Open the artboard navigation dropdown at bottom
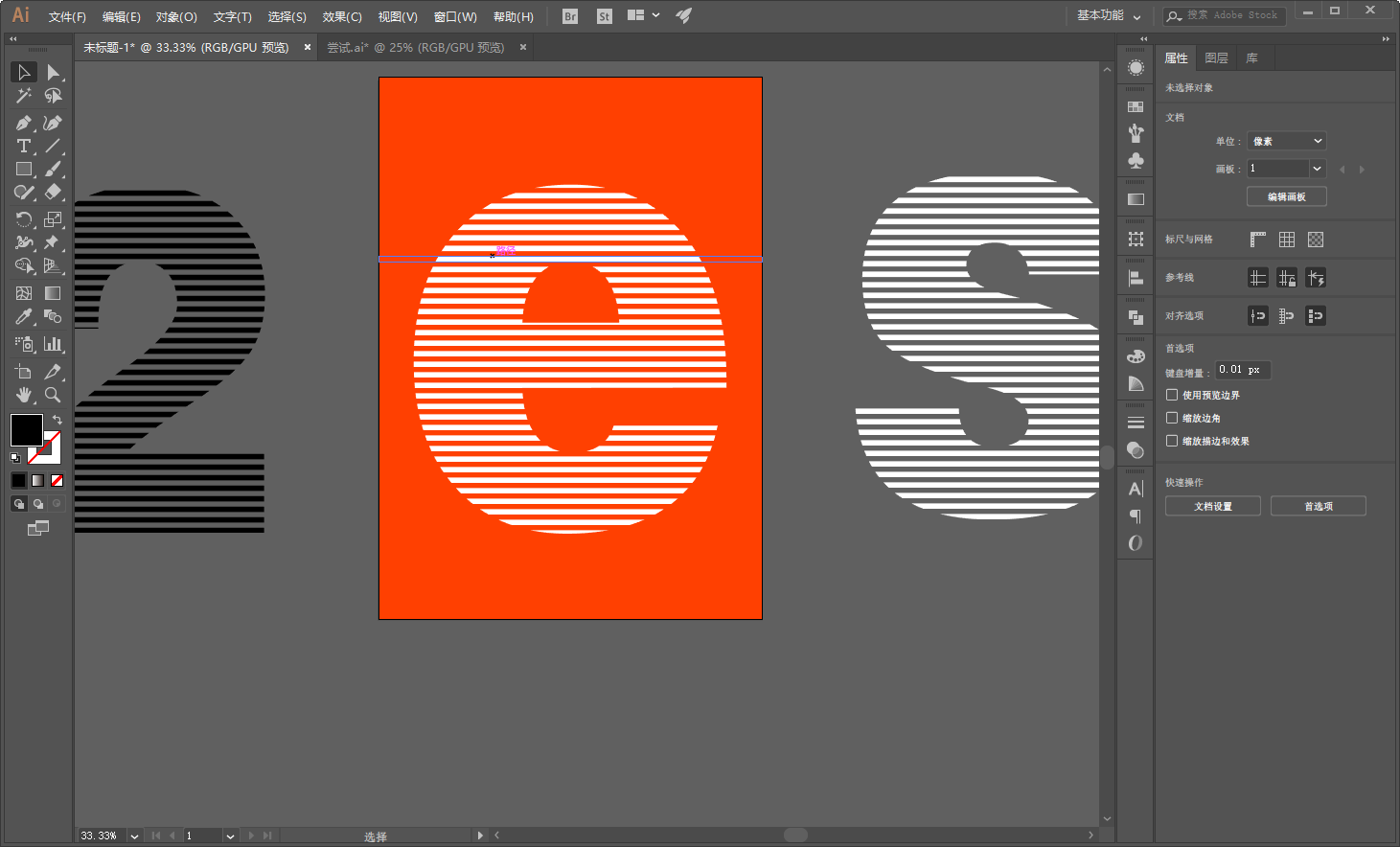This screenshot has width=1400, height=847. pyautogui.click(x=230, y=836)
